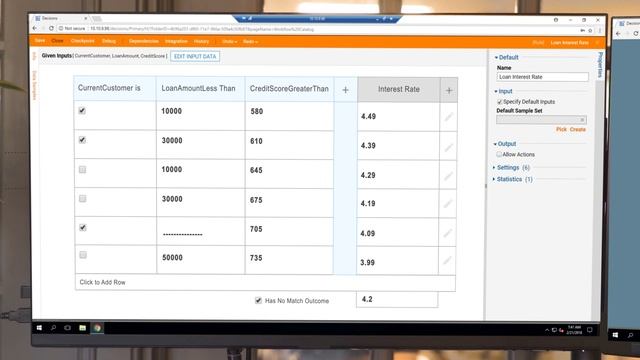
Task: Toggle the Has No Match Outcome checkbox
Action: click(x=258, y=300)
